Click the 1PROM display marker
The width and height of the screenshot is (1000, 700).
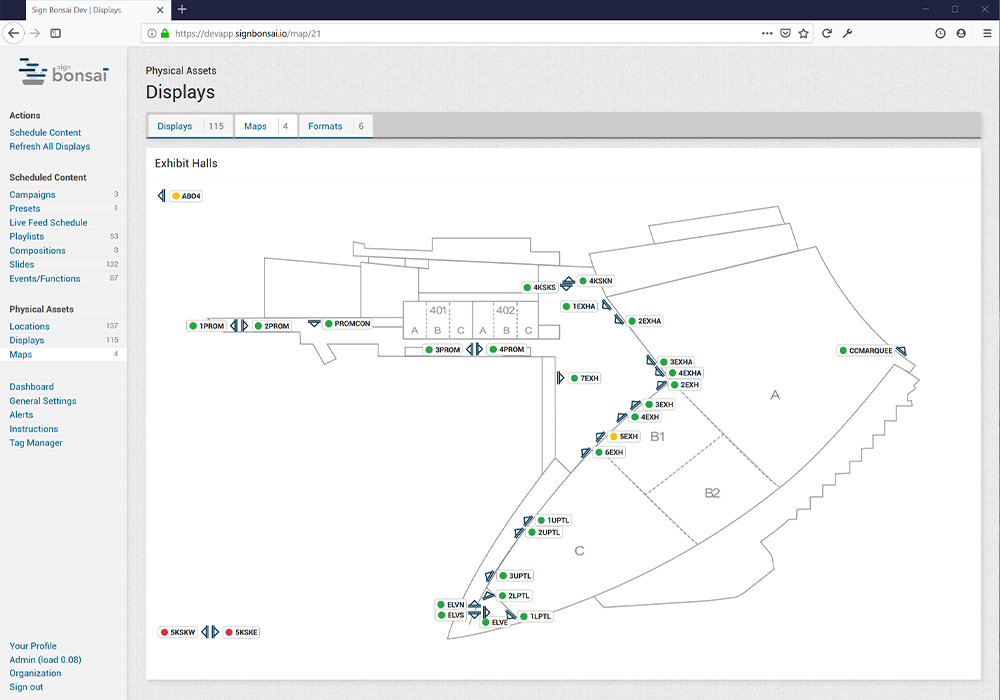click(207, 326)
